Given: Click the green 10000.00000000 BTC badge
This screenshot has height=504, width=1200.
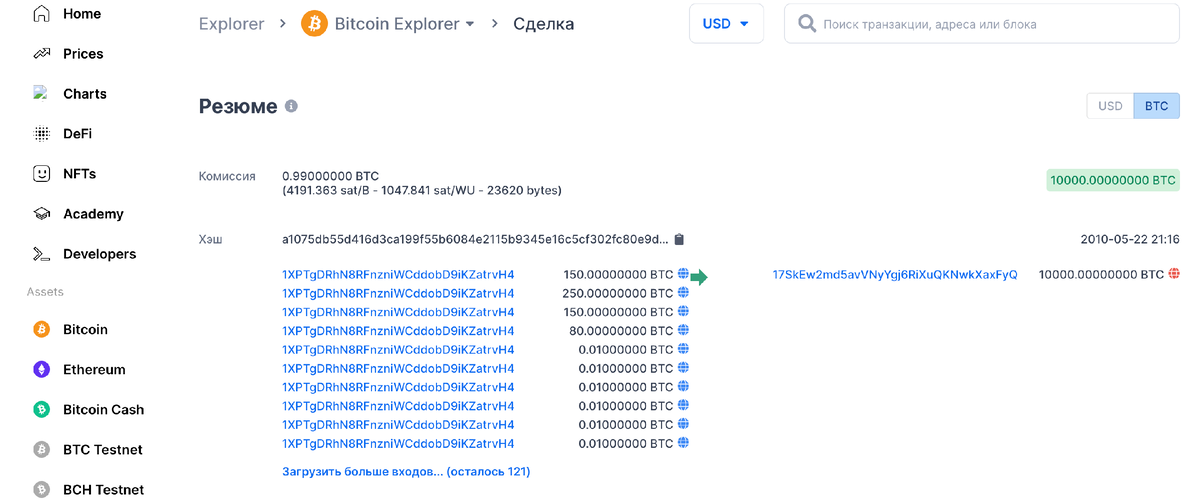Looking at the screenshot, I should pos(1113,181).
